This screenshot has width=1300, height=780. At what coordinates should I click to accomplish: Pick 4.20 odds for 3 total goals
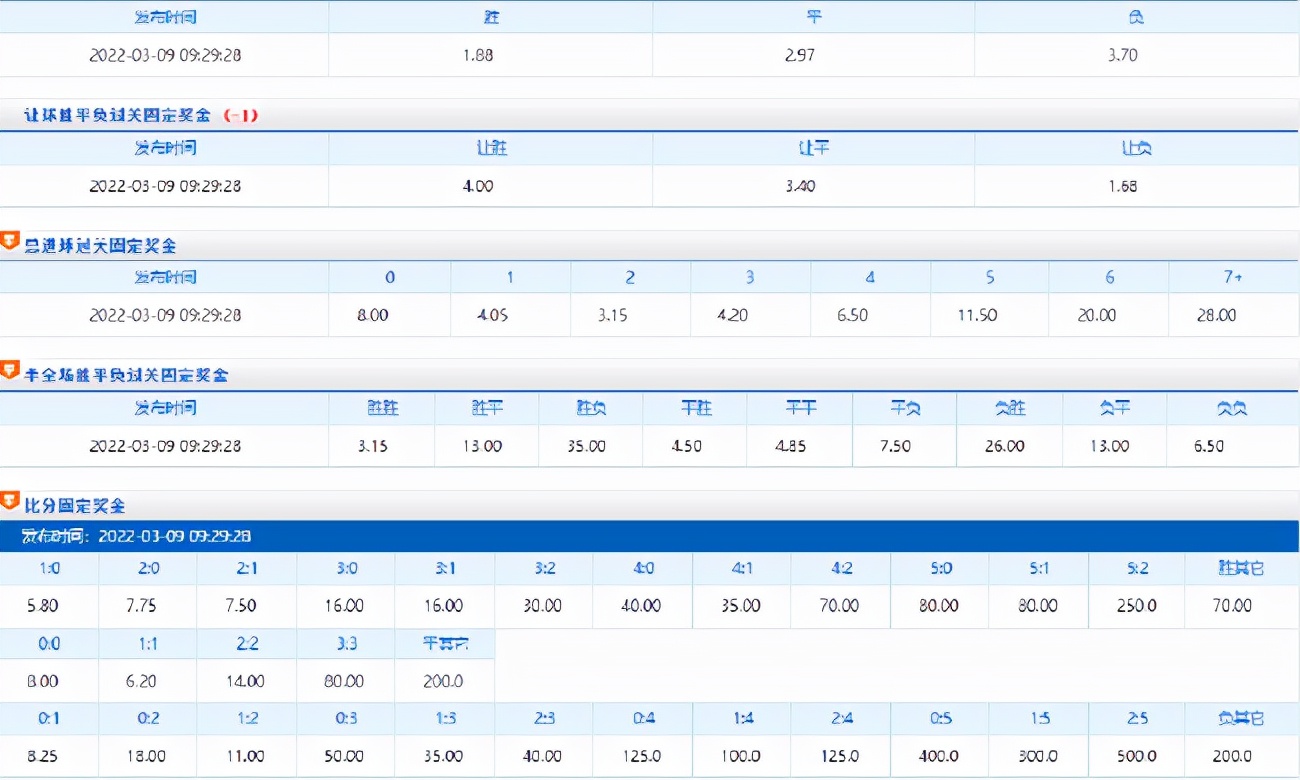click(732, 315)
